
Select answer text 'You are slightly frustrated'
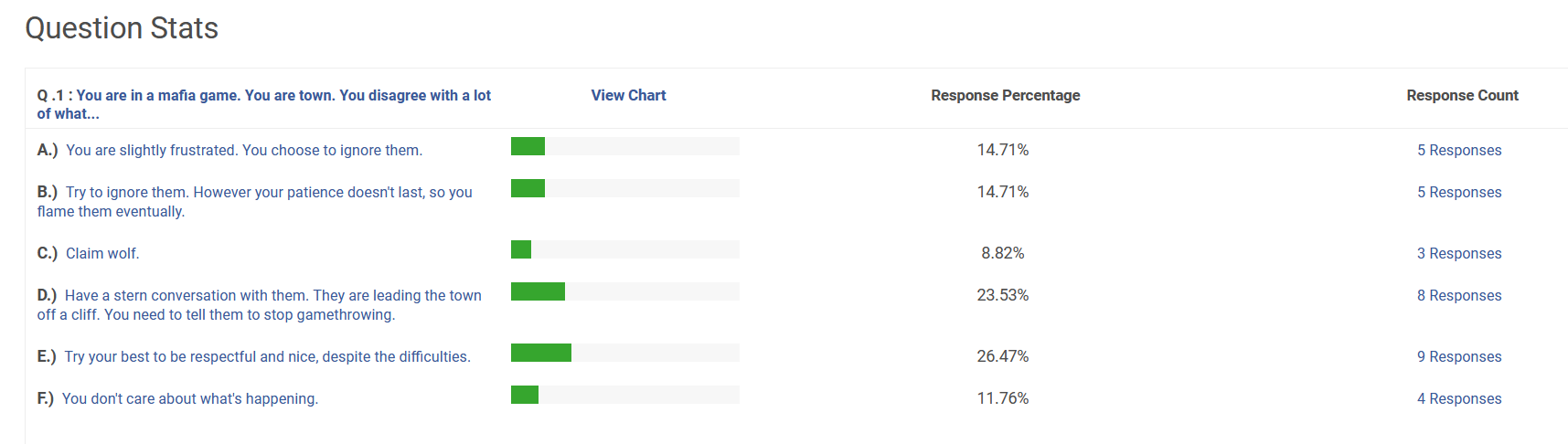(243, 150)
